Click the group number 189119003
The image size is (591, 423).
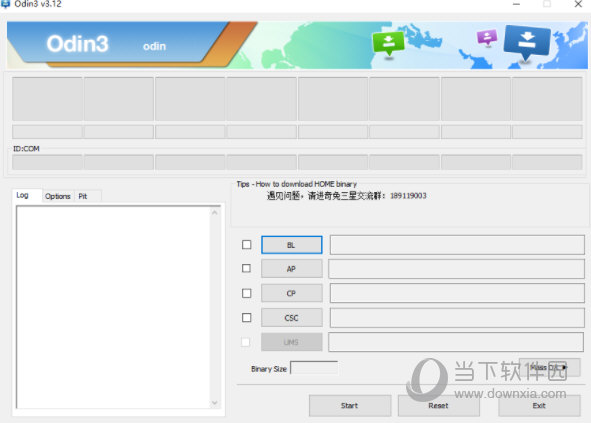click(x=408, y=196)
